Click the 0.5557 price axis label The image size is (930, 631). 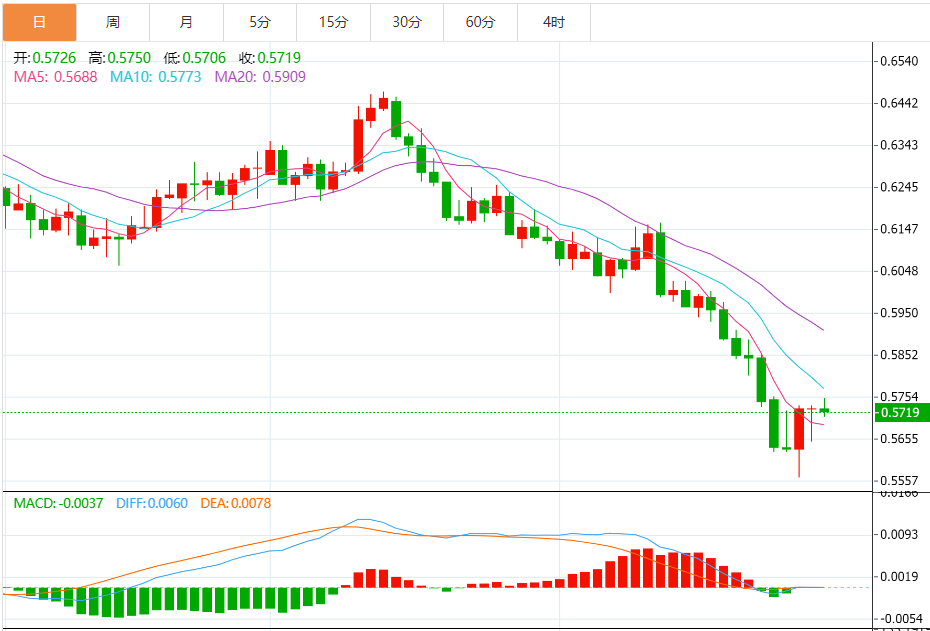click(x=900, y=480)
